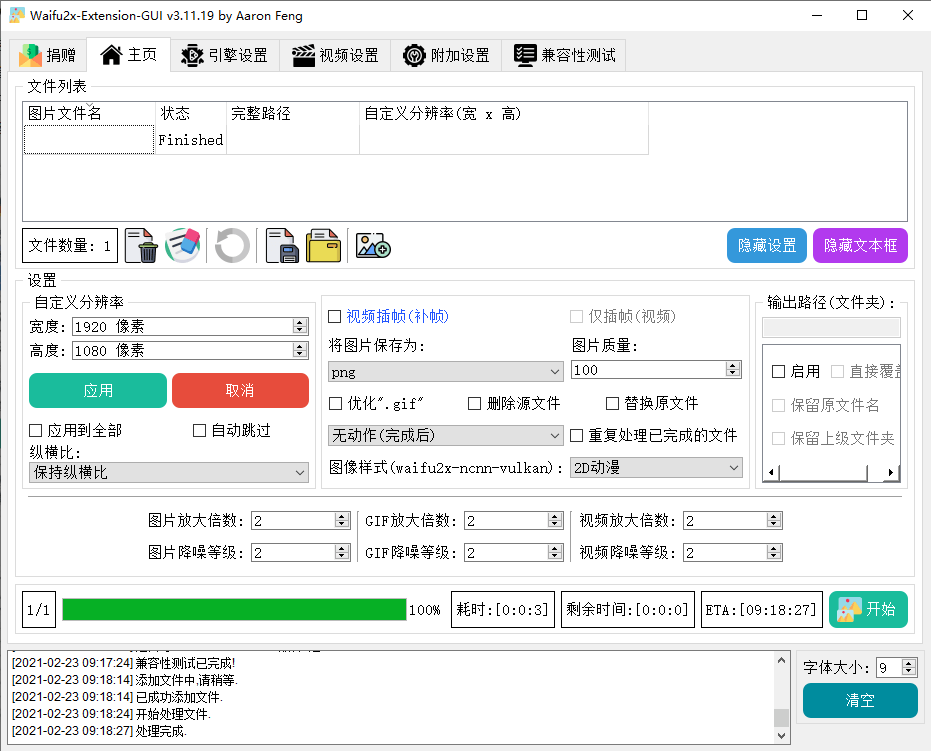
Task: Click the eraser clear list icon
Action: 183,245
